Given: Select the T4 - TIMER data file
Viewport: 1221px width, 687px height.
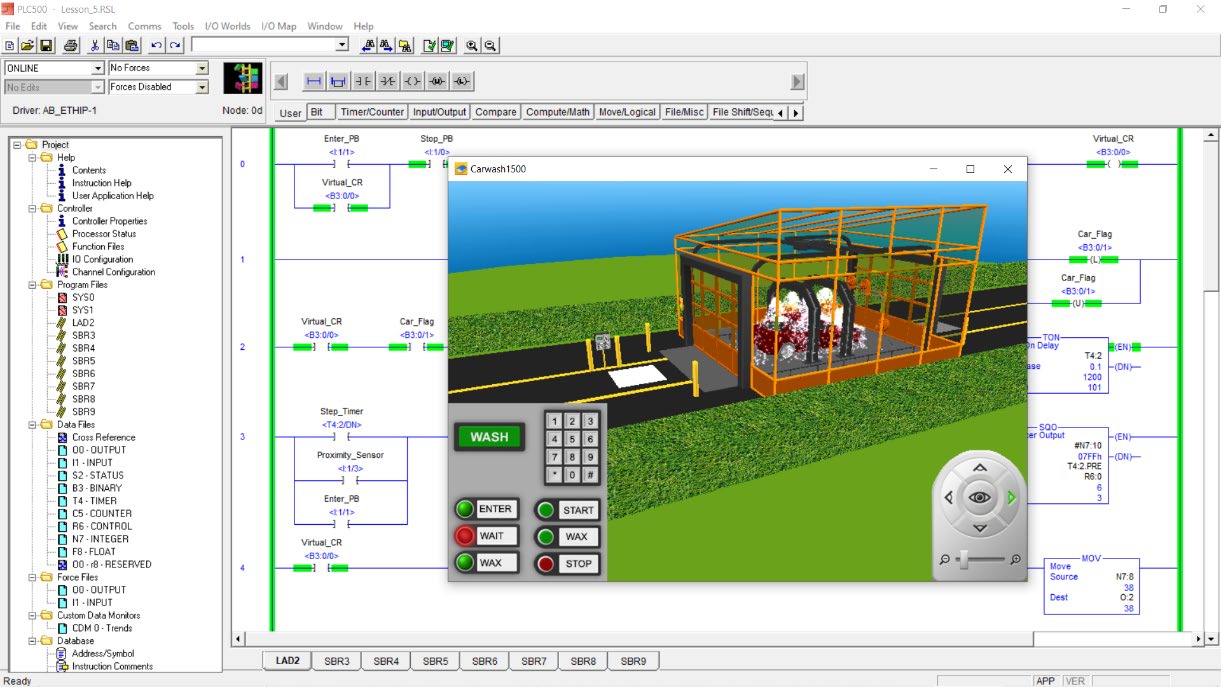Looking at the screenshot, I should [94, 501].
